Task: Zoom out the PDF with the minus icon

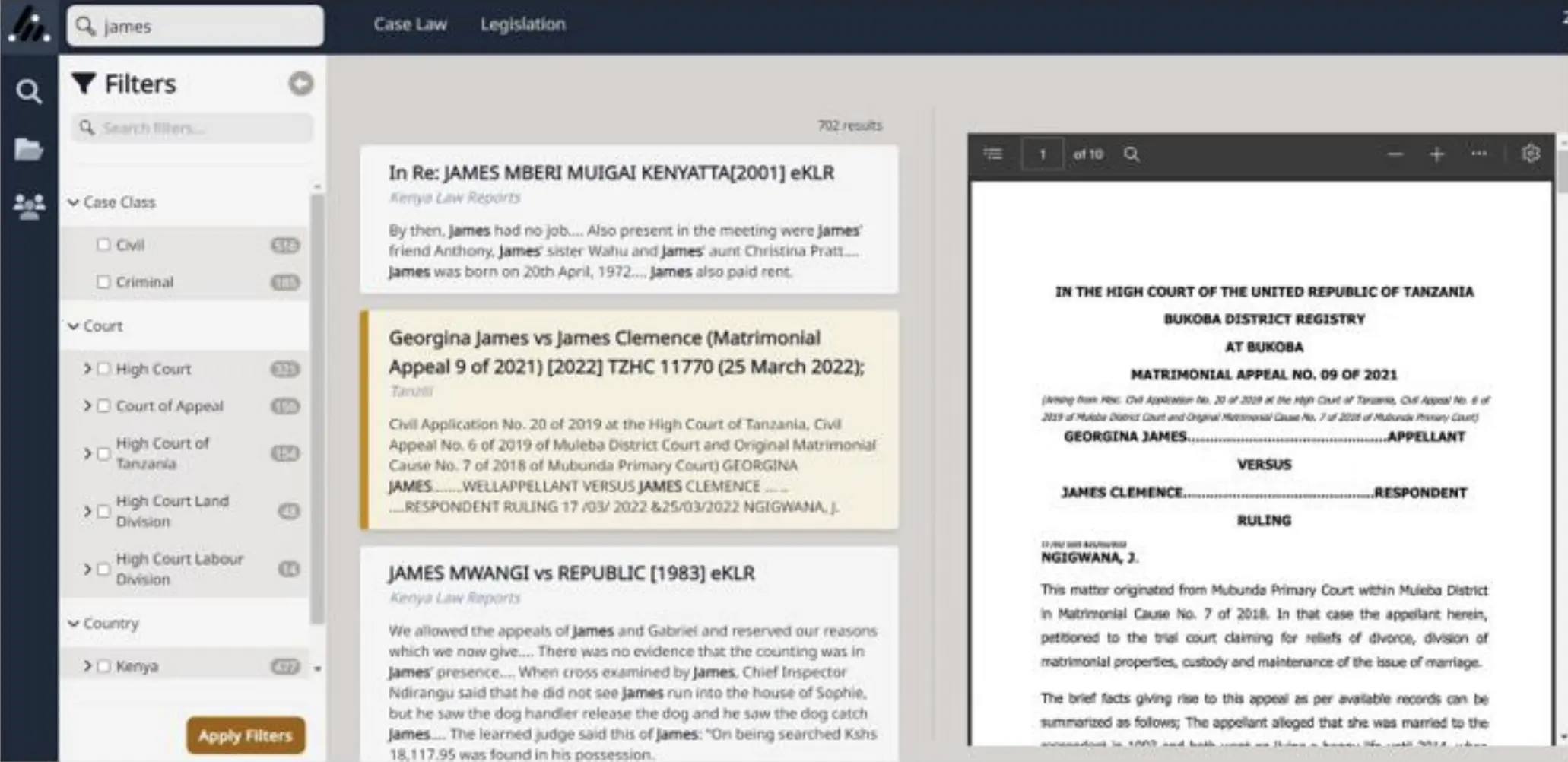Action: click(x=1395, y=154)
